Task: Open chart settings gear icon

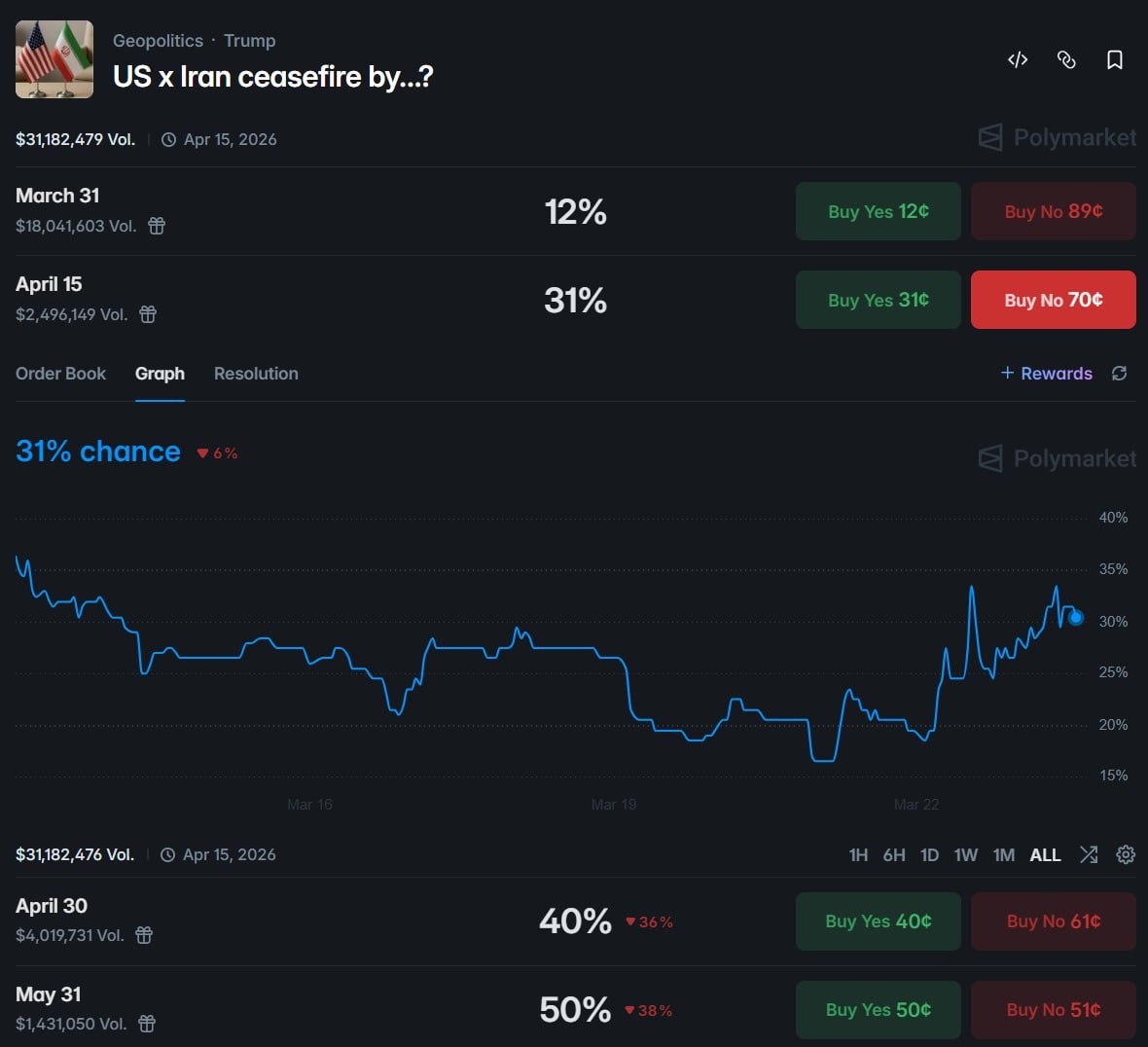Action: point(1126,854)
